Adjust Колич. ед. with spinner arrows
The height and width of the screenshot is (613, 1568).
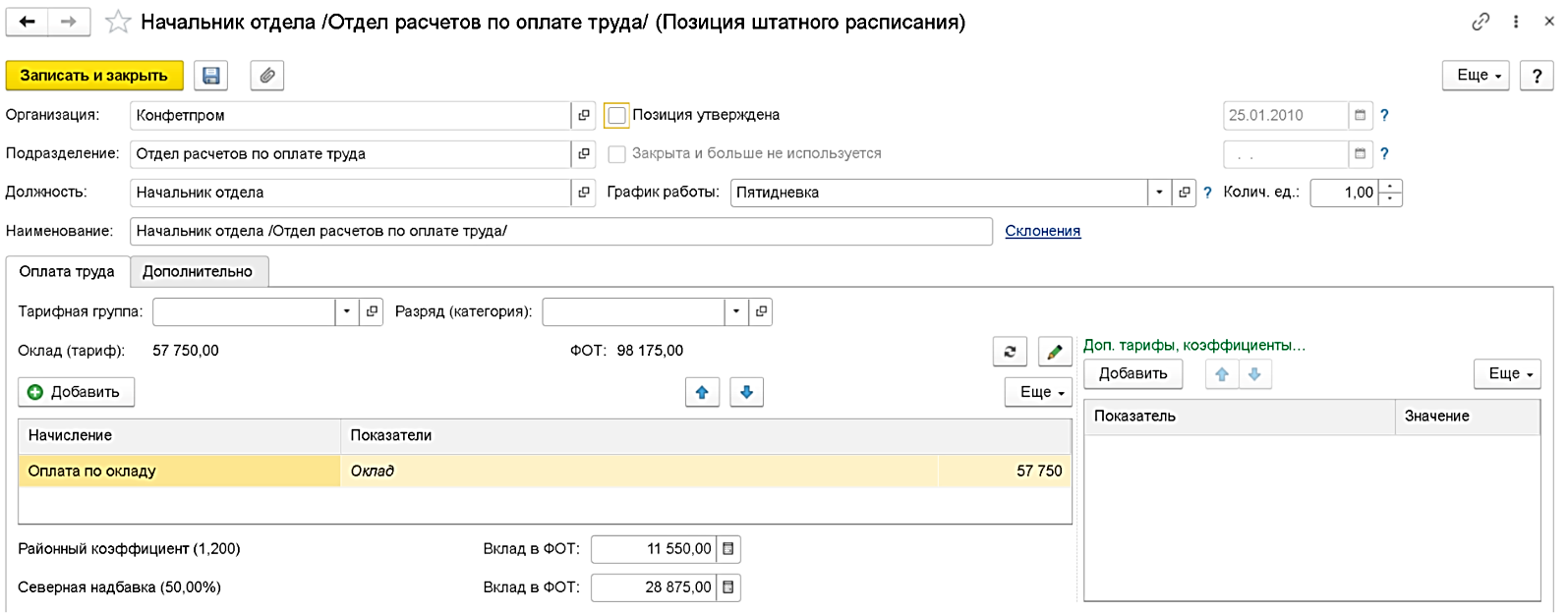(x=1390, y=193)
